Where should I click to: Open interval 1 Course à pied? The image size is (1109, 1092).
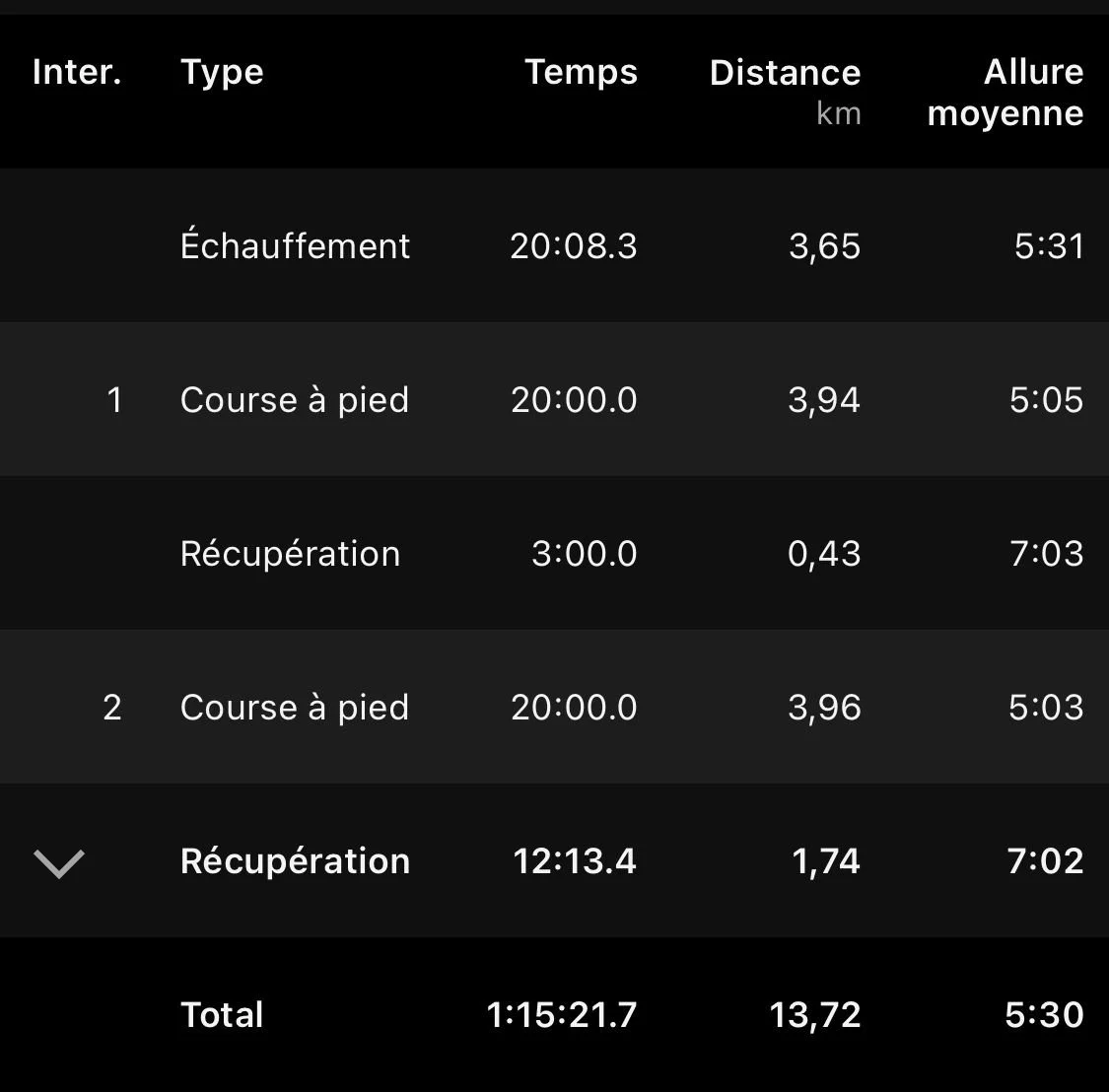point(554,399)
